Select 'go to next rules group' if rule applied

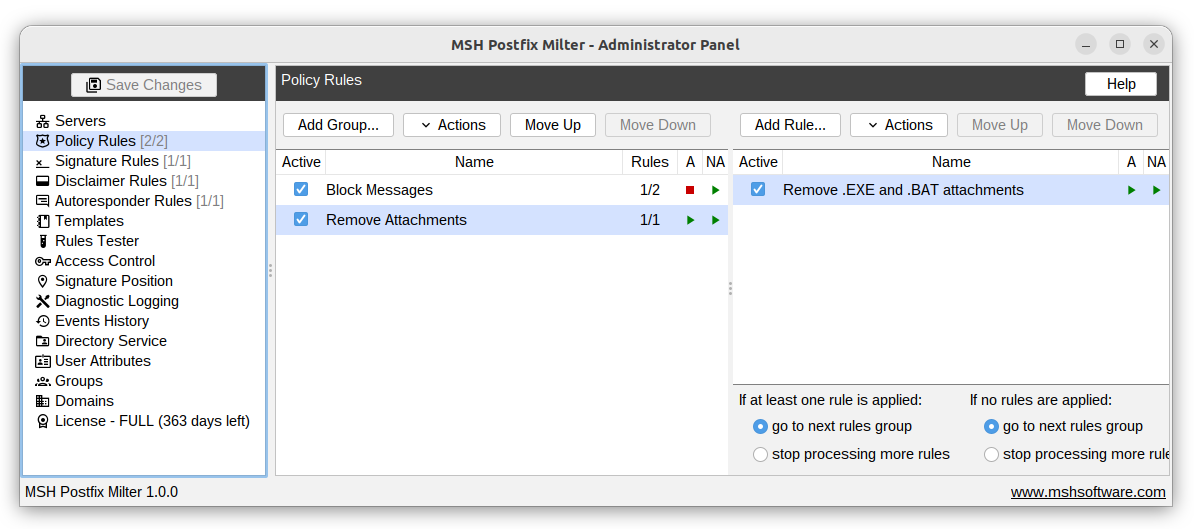click(x=760, y=426)
